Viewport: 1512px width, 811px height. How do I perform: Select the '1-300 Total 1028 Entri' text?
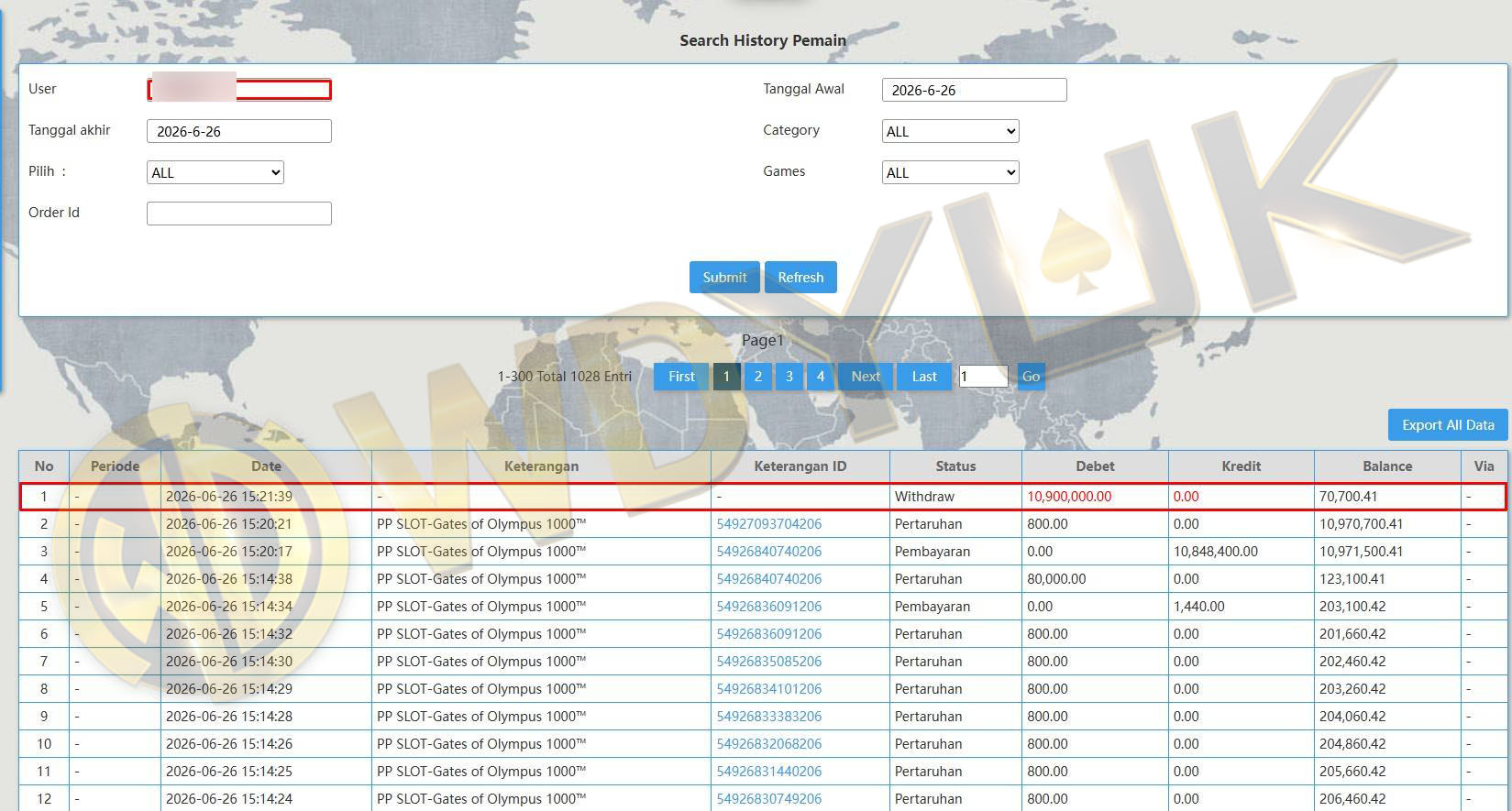tap(565, 377)
